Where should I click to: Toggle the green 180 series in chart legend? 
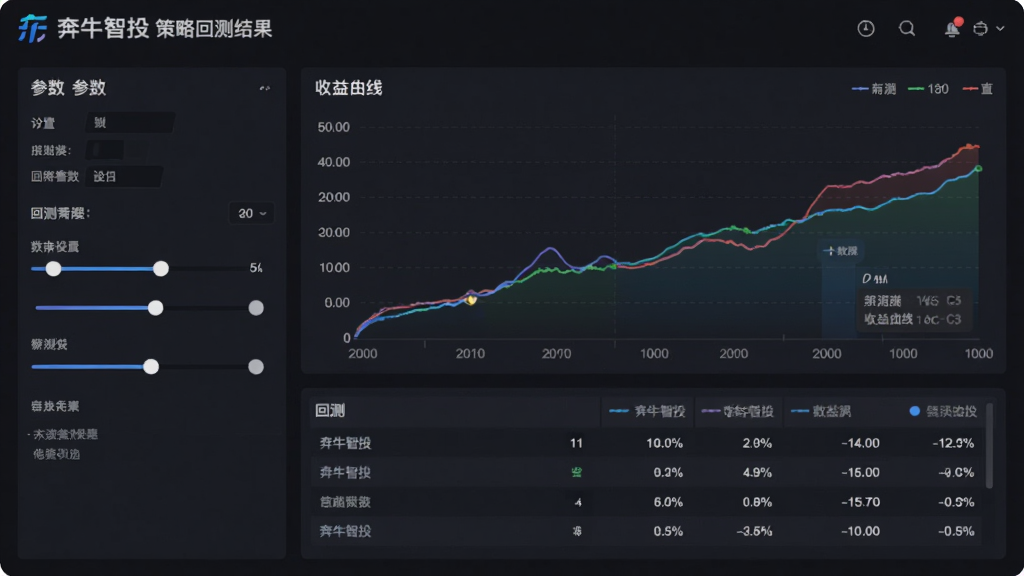pyautogui.click(x=928, y=89)
